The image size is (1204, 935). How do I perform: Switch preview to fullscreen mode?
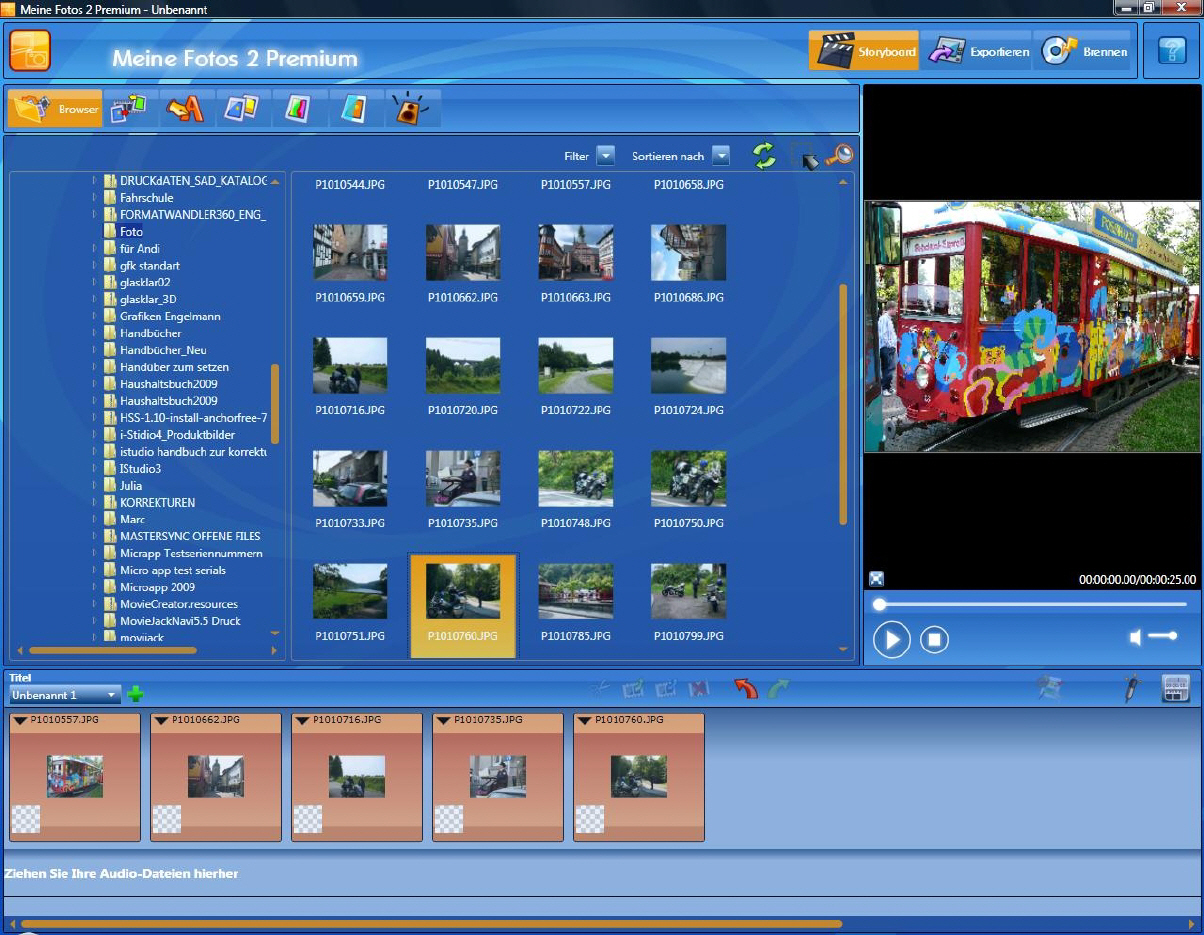[x=876, y=579]
